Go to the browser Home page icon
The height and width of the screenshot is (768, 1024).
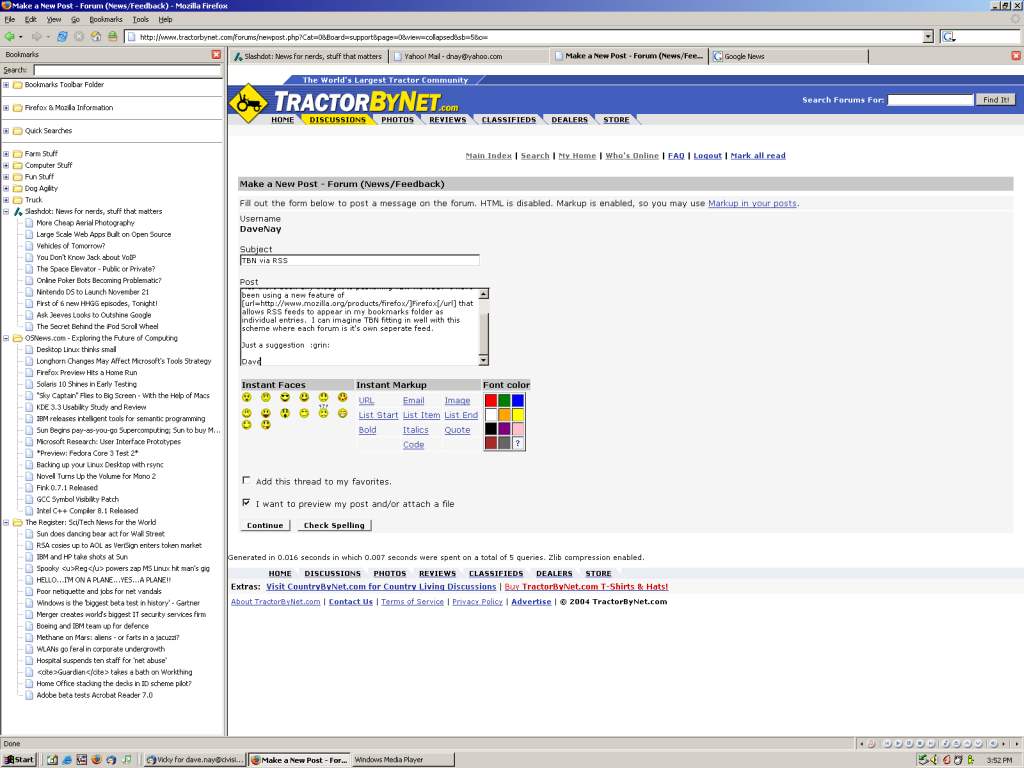96,36
